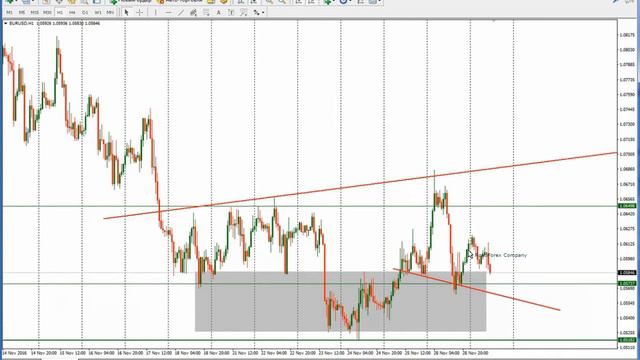Select the H1 timeframe button

click(60, 13)
